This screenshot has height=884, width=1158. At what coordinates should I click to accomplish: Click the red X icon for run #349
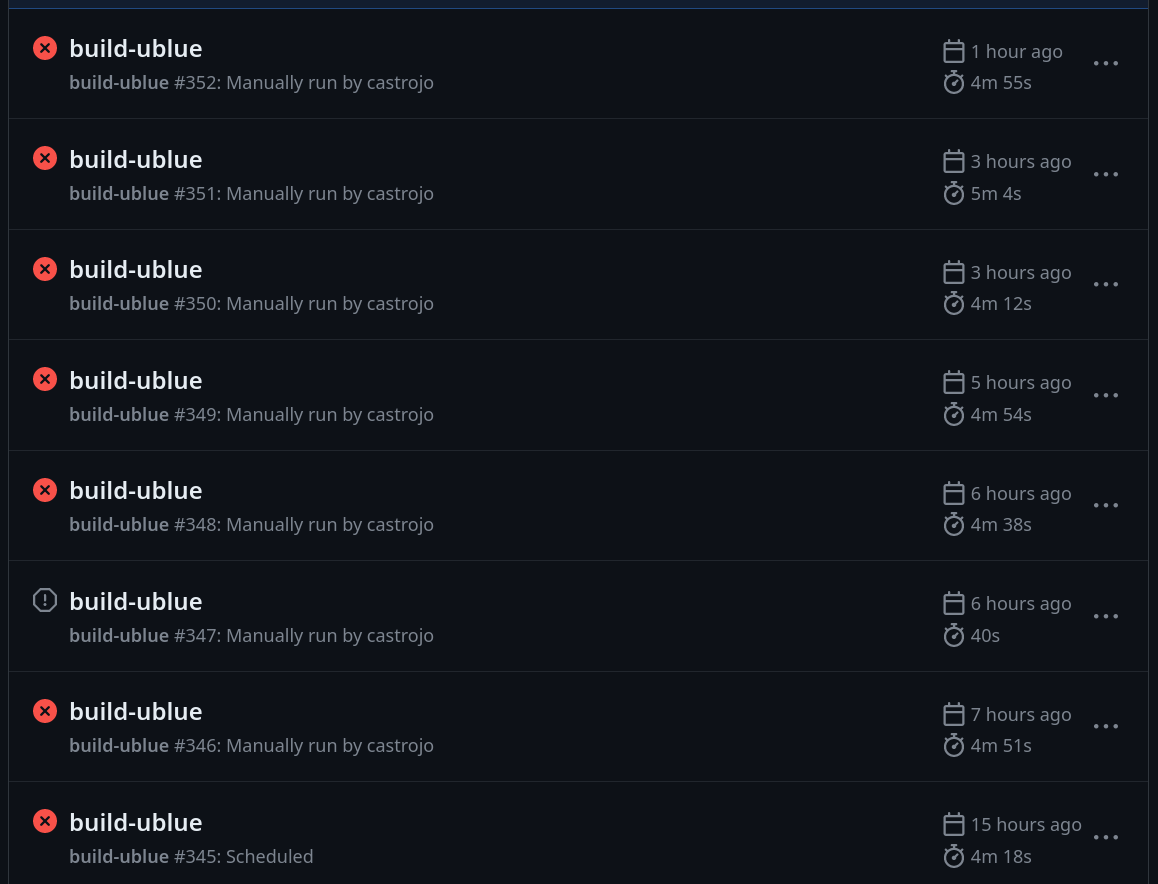click(x=44, y=379)
